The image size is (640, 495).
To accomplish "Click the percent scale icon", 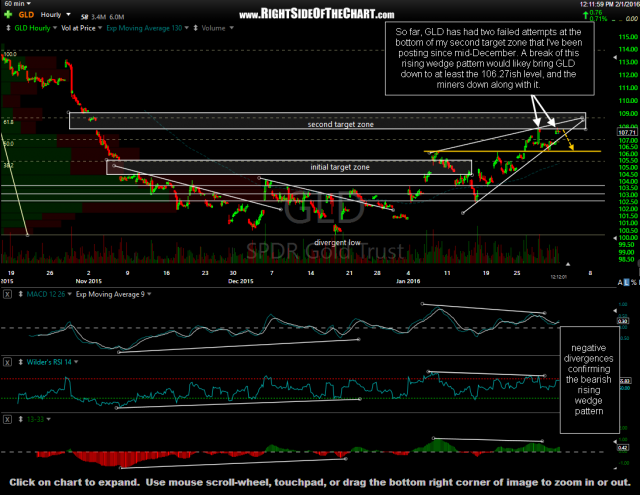I will click(x=634, y=282).
